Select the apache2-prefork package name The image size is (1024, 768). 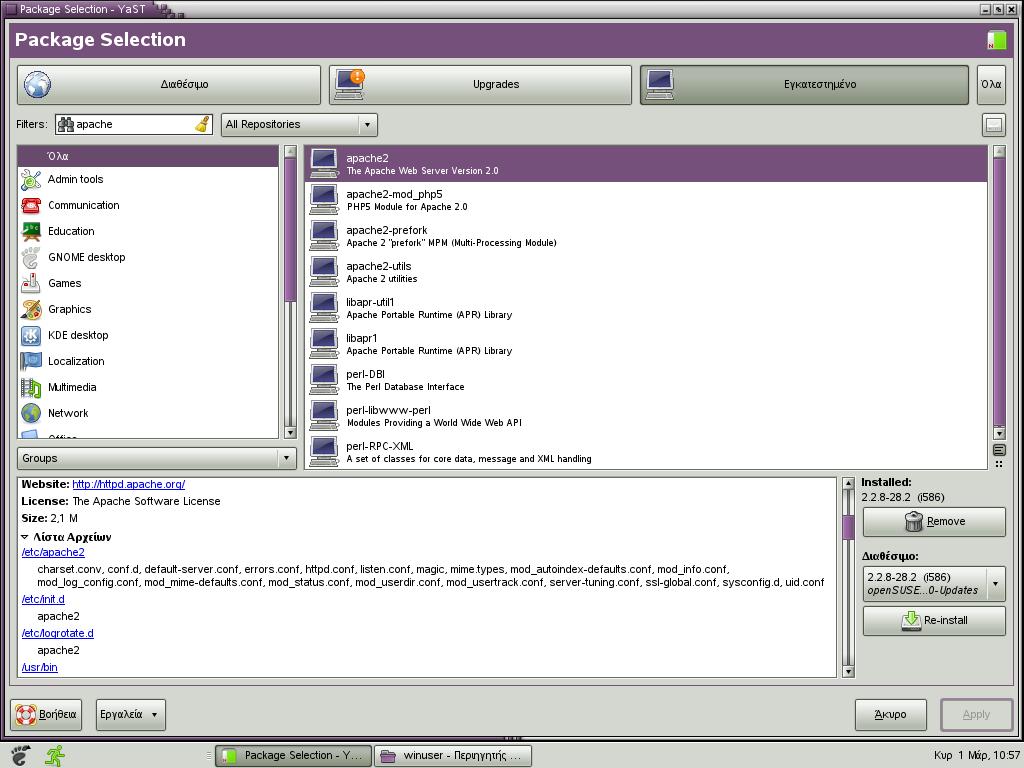pyautogui.click(x=387, y=230)
